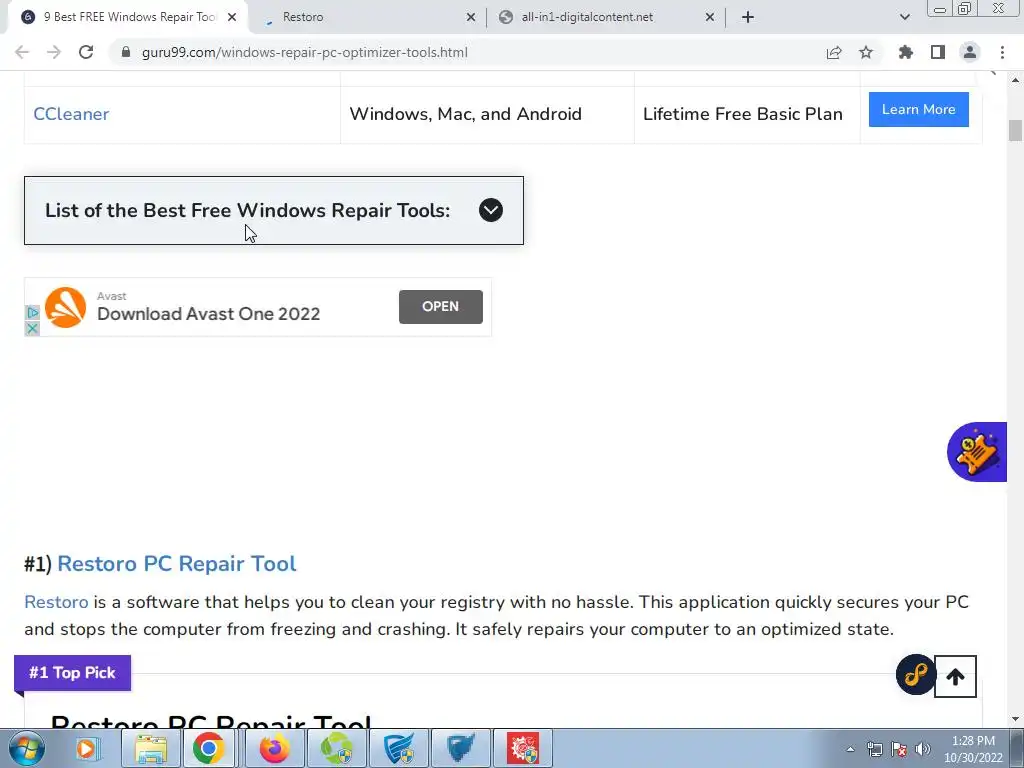Click the green recycle arrows taskbar icon
1024x768 pixels.
point(336,748)
